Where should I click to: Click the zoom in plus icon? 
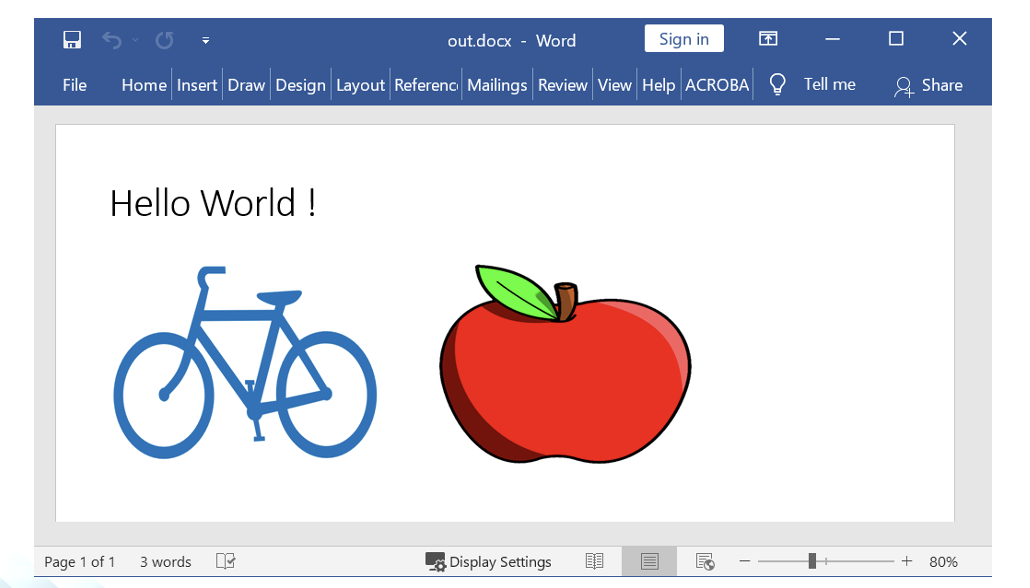click(907, 562)
